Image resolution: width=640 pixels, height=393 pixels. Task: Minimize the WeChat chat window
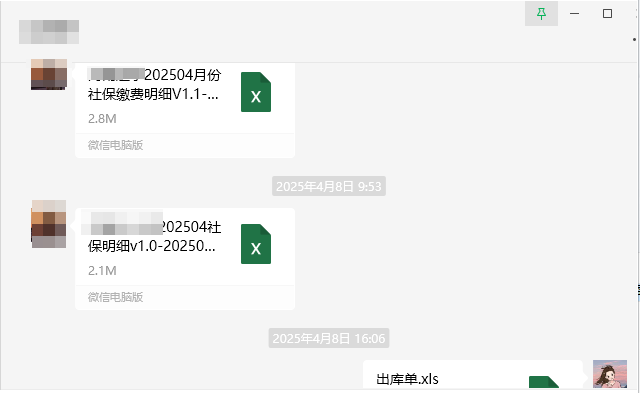(574, 14)
